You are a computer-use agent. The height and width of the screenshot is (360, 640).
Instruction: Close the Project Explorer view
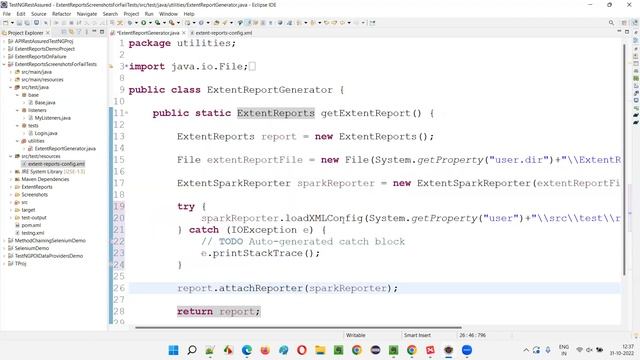click(48, 33)
